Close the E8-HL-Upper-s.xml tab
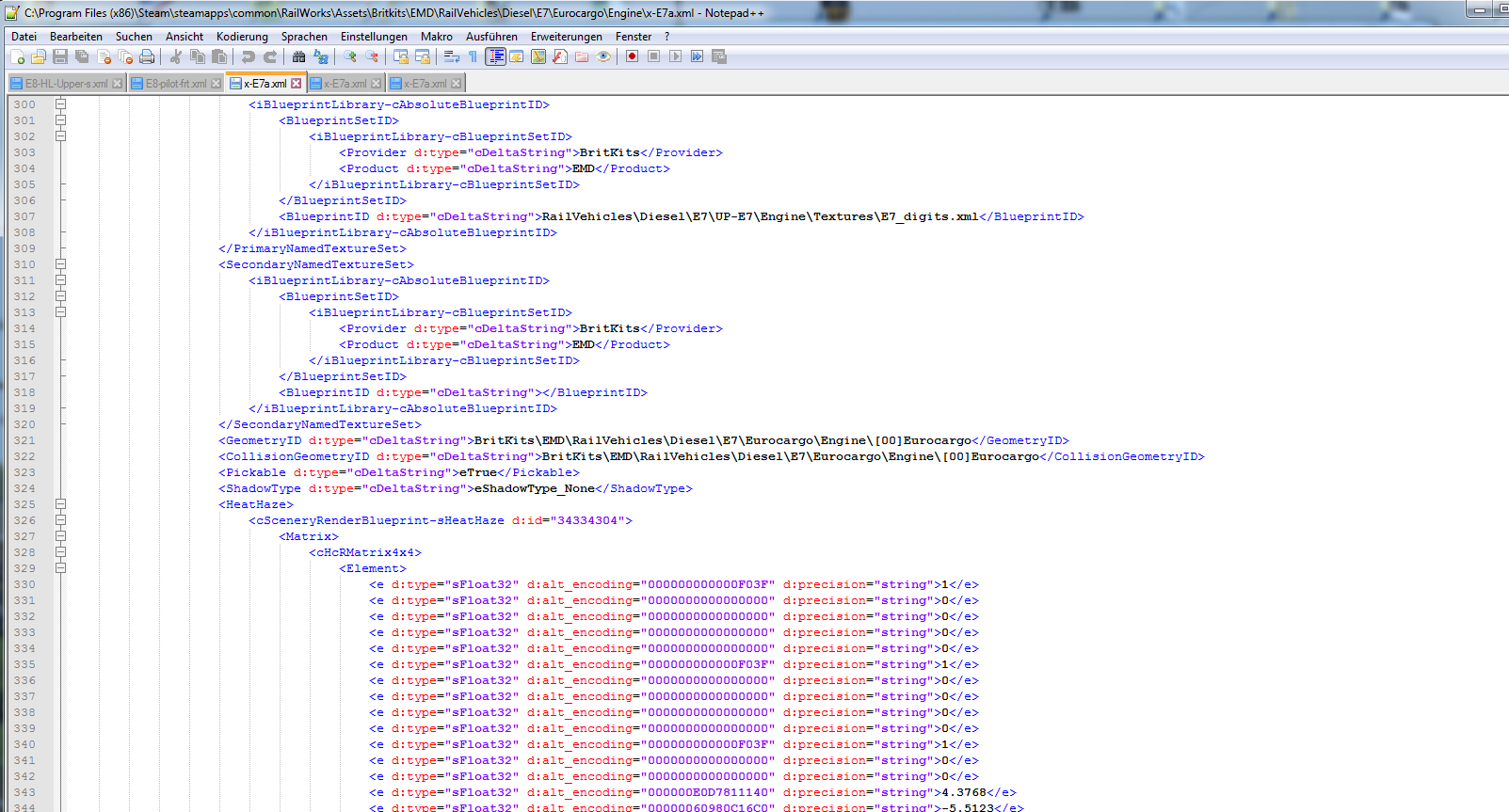1509x812 pixels. 118,84
